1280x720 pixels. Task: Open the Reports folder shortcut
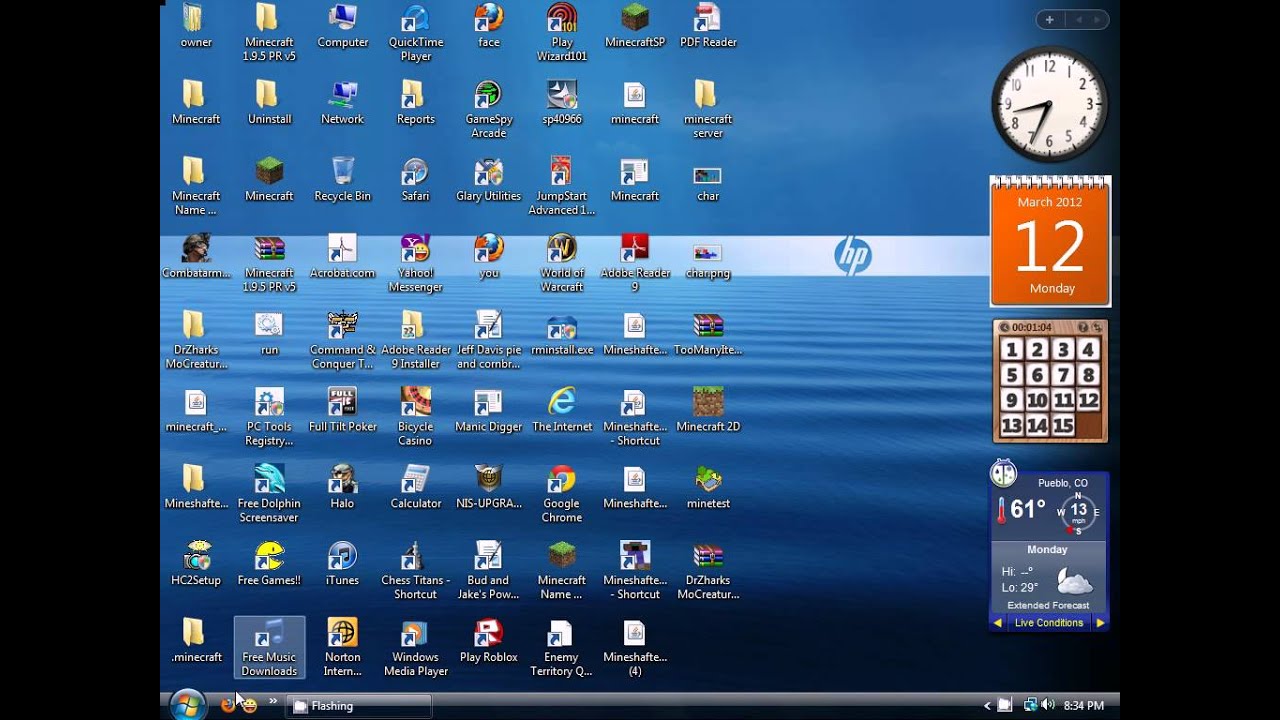[416, 103]
